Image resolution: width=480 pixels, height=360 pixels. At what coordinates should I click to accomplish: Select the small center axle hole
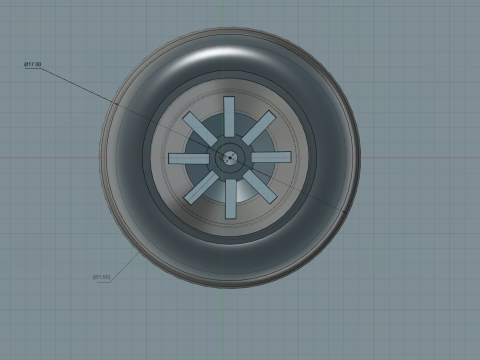click(230, 158)
